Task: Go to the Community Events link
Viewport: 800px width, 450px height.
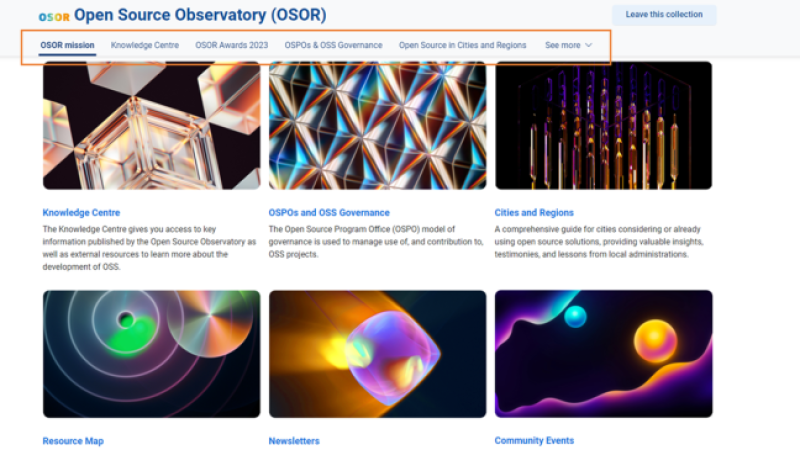Action: point(534,441)
